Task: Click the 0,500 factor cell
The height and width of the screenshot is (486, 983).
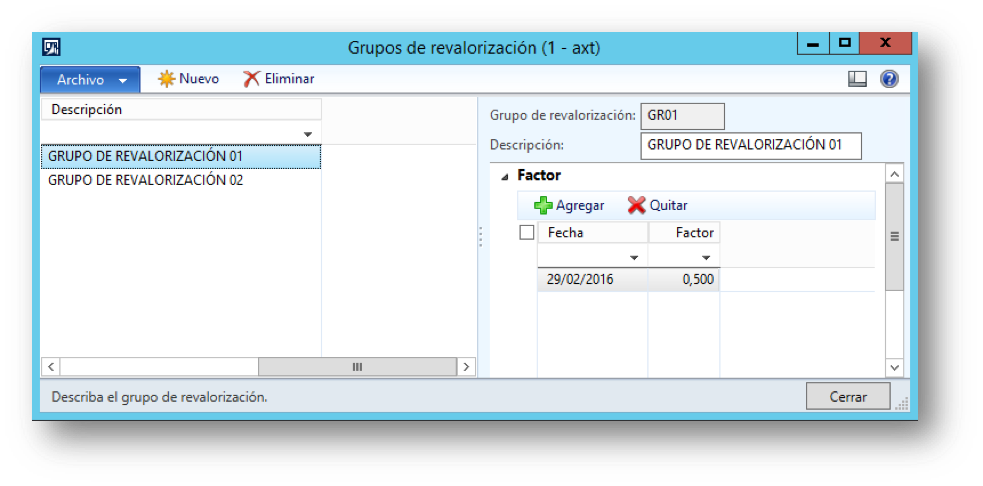Action: [684, 280]
